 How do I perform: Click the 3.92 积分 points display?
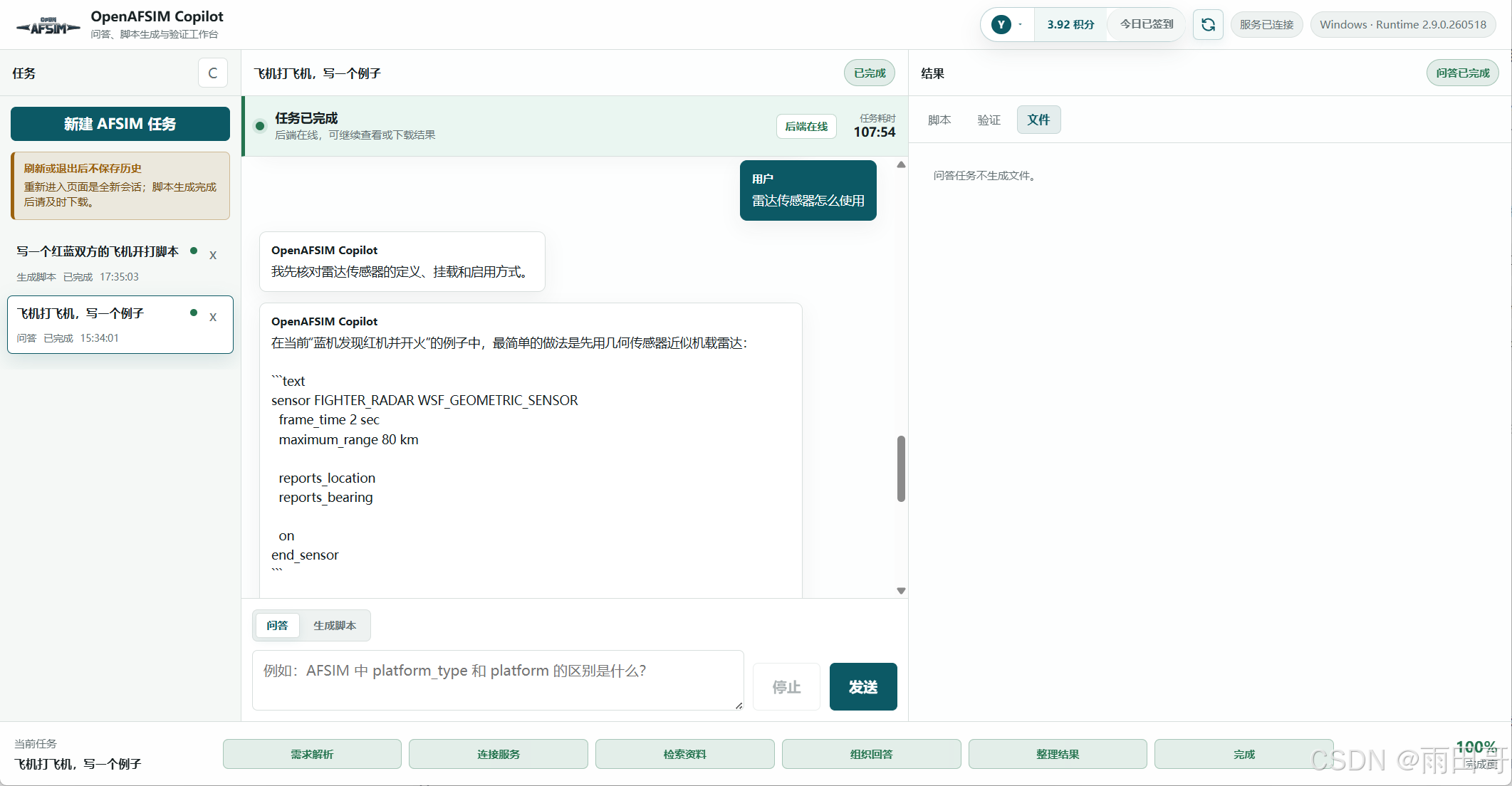[1070, 25]
